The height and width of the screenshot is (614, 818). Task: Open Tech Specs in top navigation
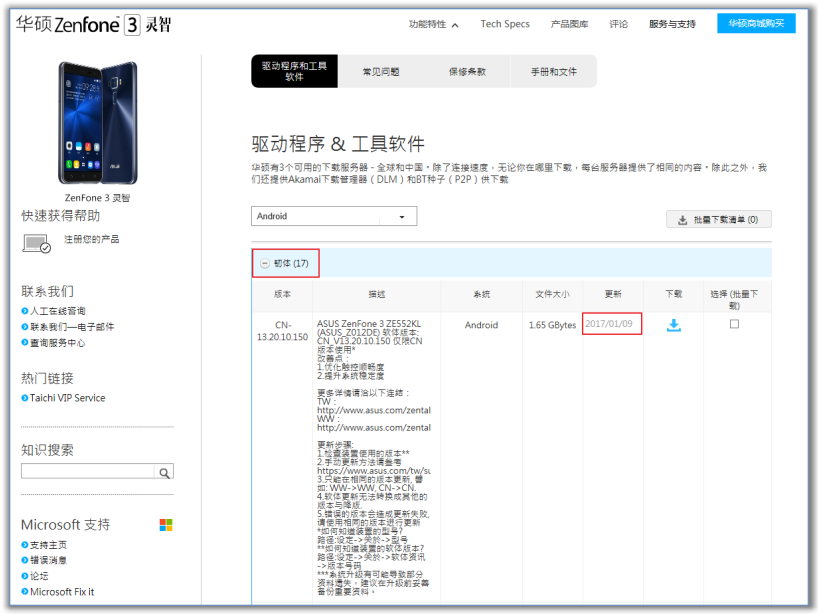(505, 24)
